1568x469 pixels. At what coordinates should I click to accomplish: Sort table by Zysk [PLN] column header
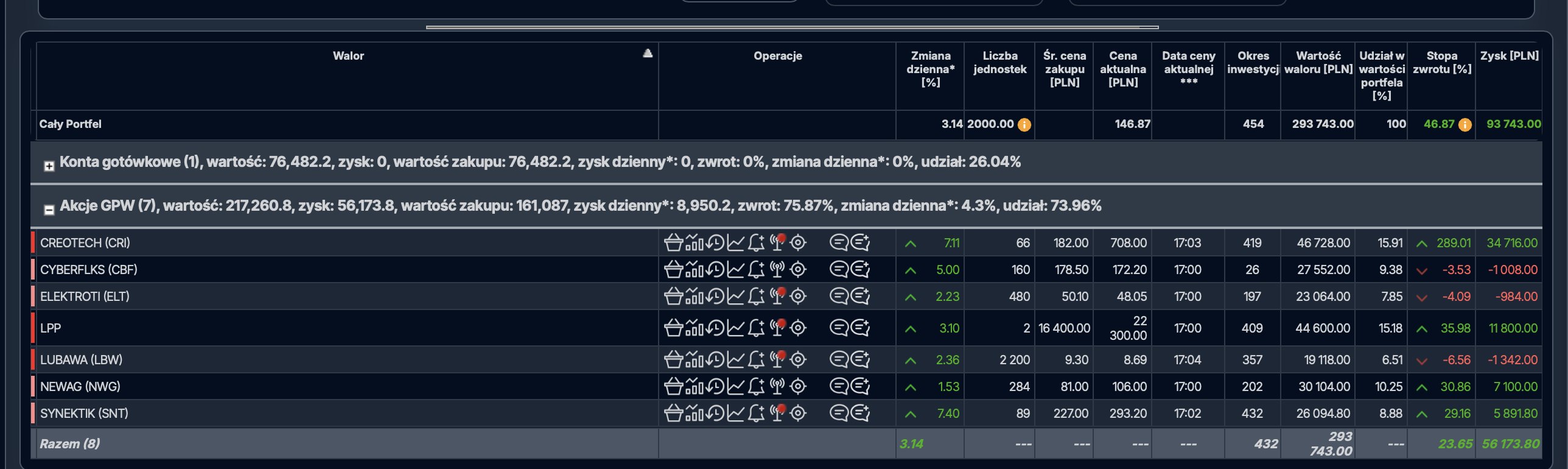tap(1509, 56)
